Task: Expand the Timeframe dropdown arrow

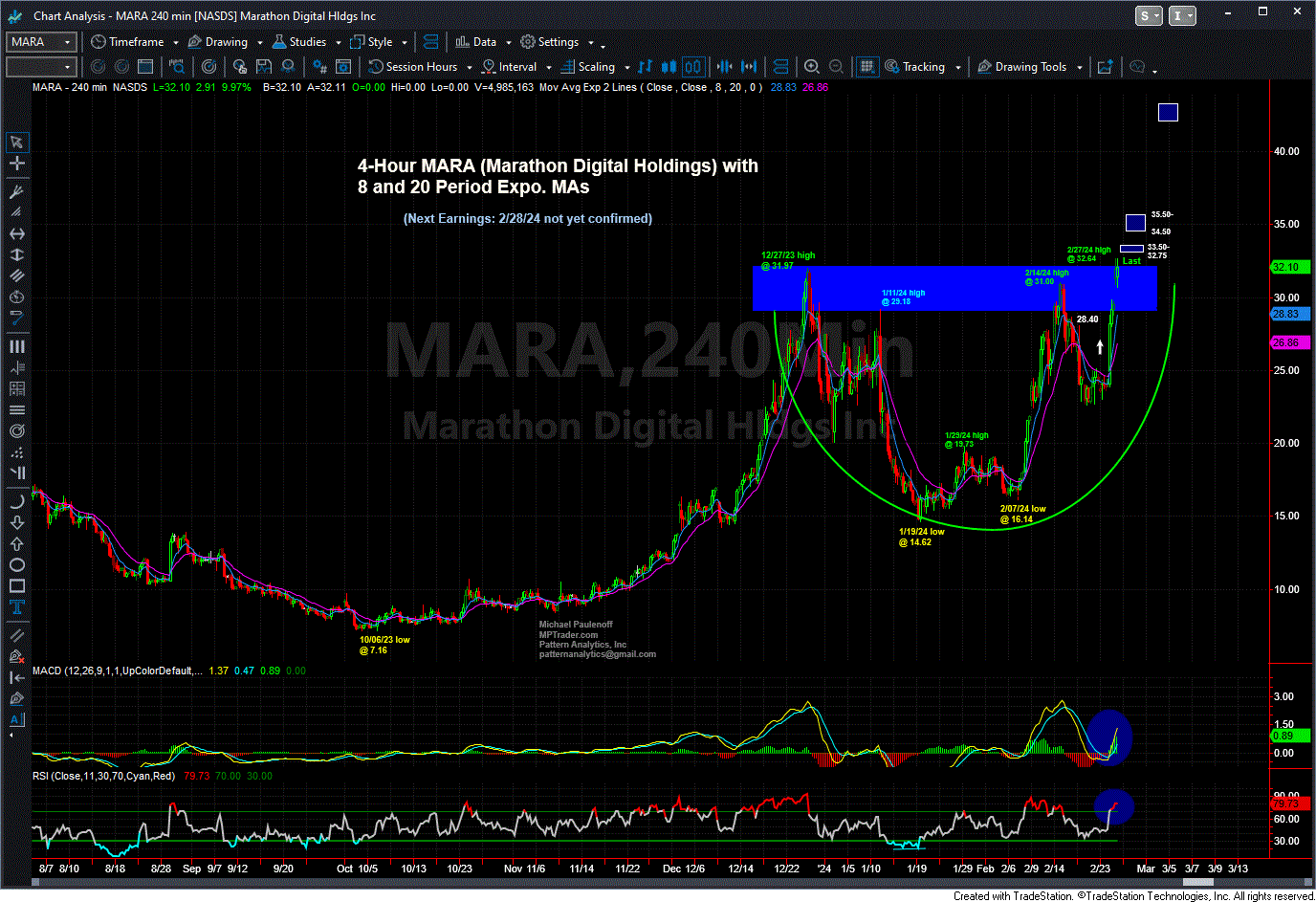Action: pos(176,42)
